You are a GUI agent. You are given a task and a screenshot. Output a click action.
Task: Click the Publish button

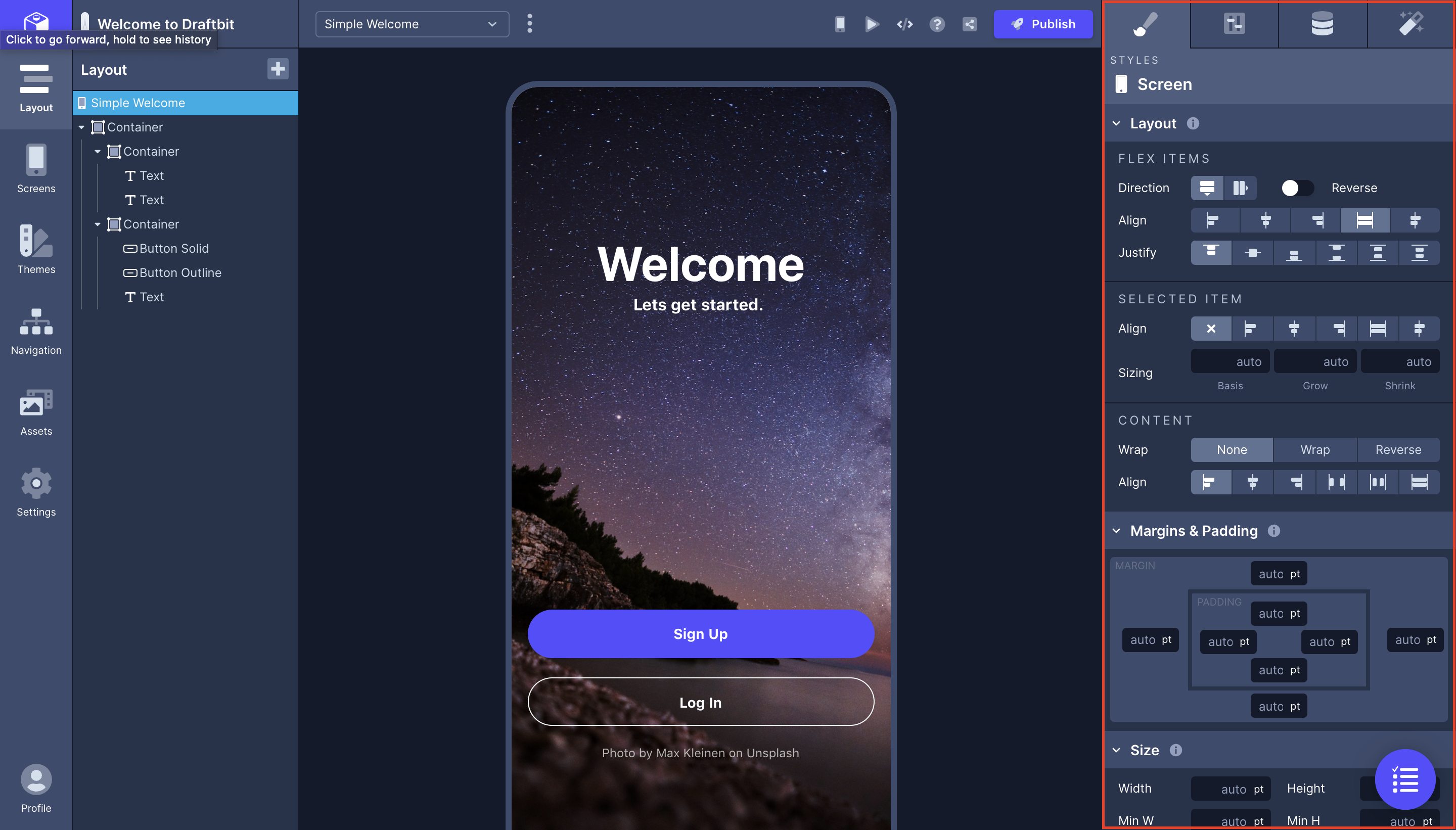(x=1042, y=24)
